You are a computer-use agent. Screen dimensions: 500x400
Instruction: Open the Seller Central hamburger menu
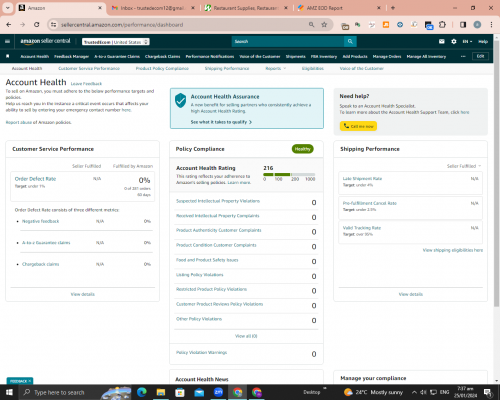[x=7, y=41]
